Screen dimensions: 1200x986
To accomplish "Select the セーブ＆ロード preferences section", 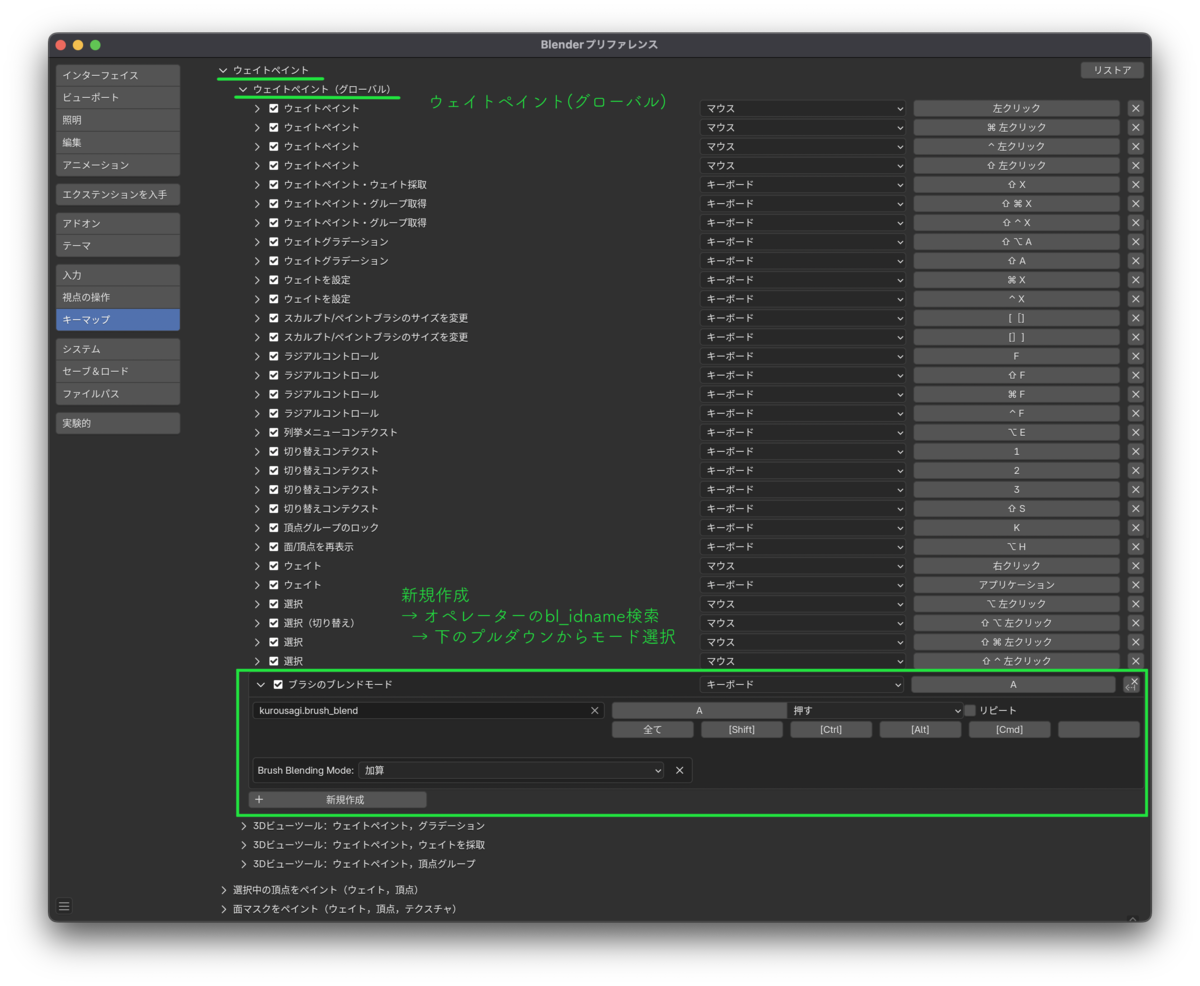I will (x=118, y=372).
